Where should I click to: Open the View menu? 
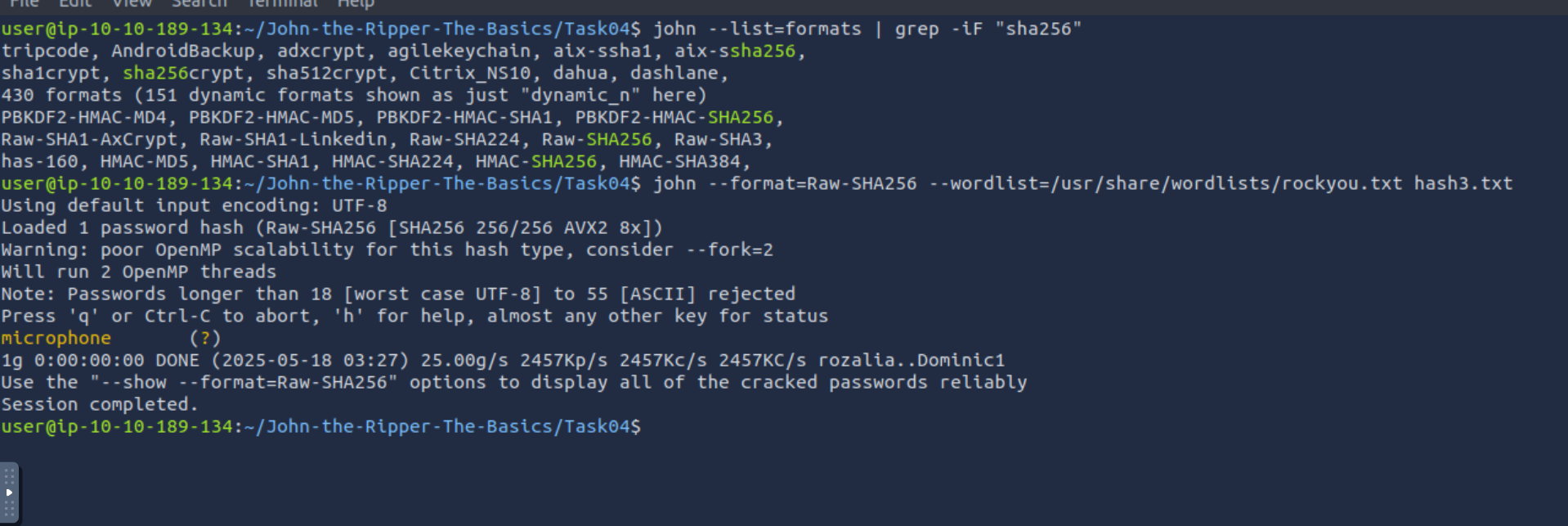pyautogui.click(x=132, y=3)
